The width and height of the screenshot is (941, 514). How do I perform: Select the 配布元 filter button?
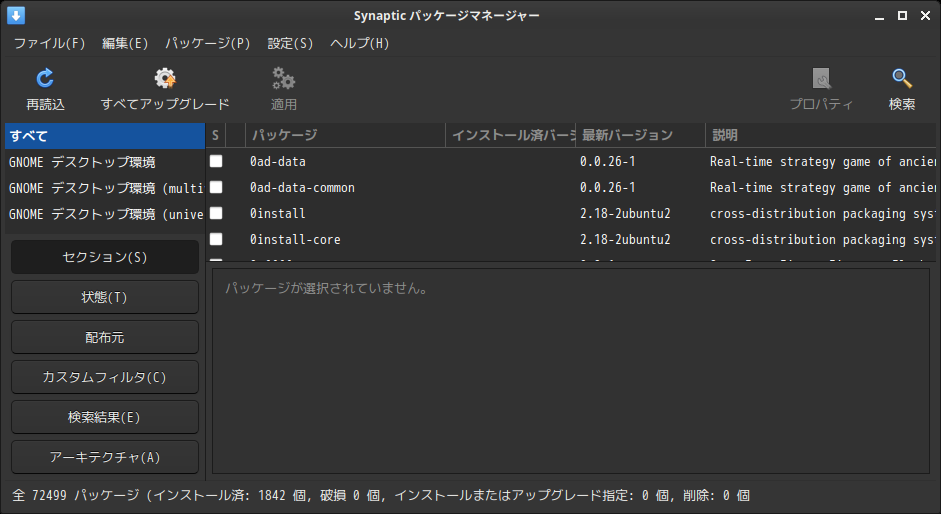tap(105, 337)
